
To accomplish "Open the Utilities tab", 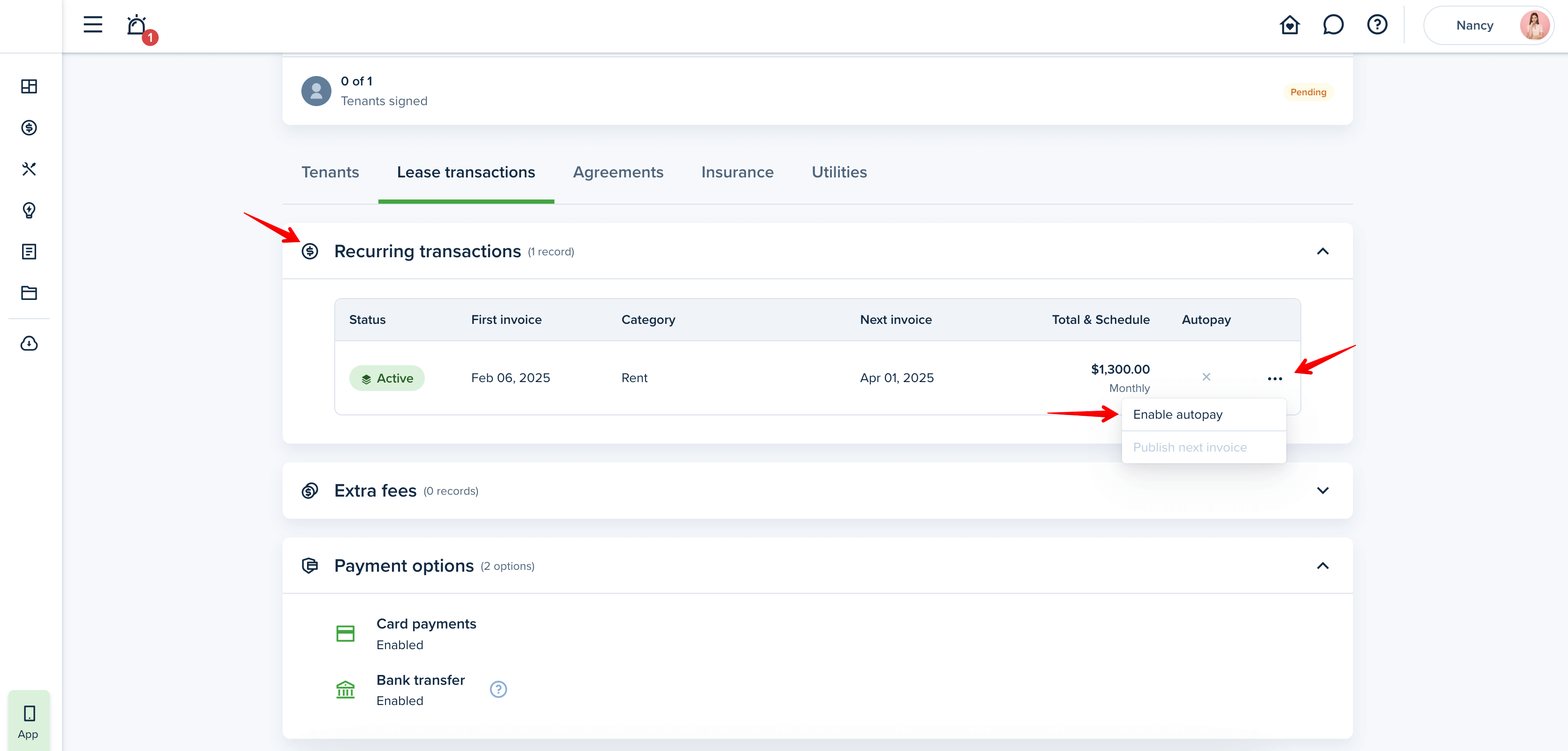I will tap(839, 172).
